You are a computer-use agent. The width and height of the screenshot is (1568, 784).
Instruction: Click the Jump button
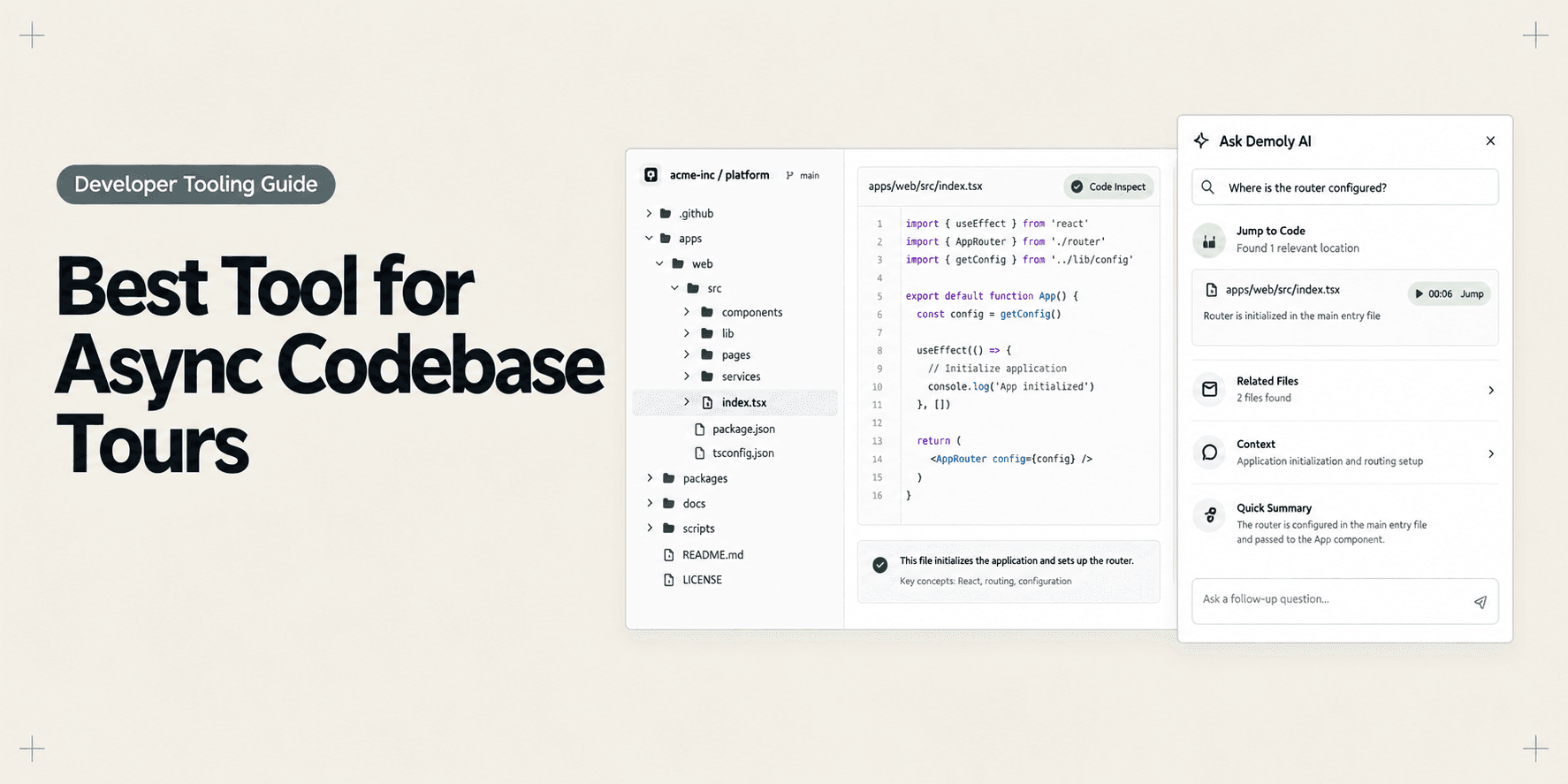[1472, 293]
